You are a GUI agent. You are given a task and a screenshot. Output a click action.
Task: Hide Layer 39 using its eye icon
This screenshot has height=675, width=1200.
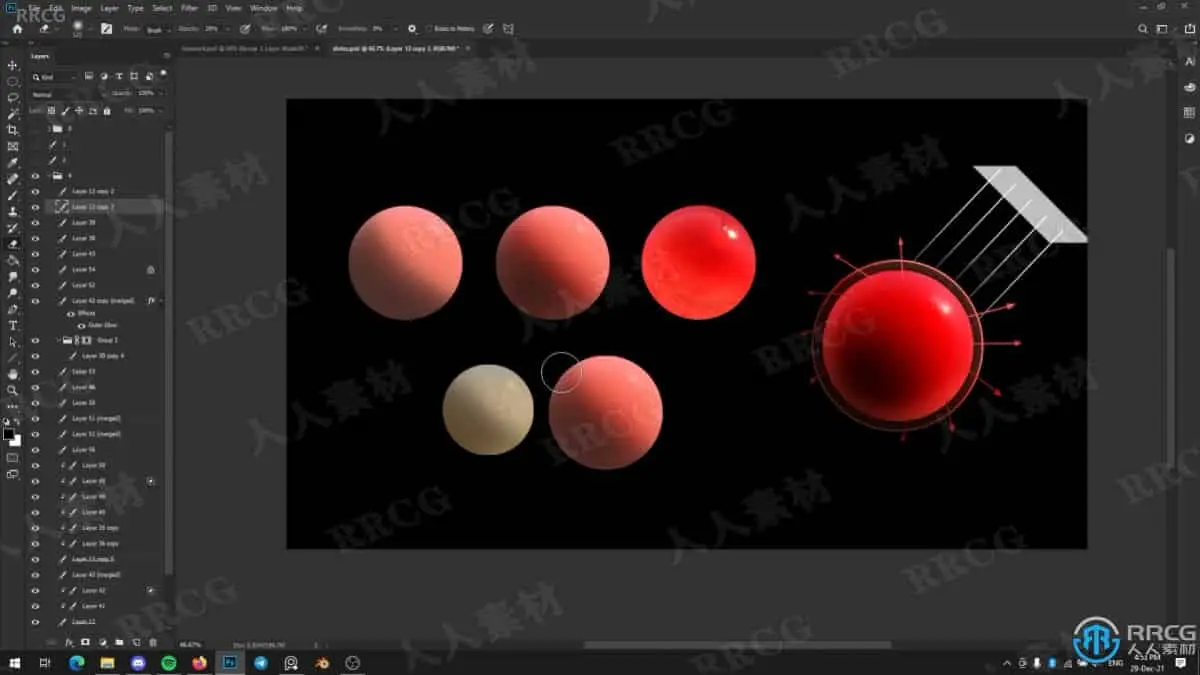point(35,222)
